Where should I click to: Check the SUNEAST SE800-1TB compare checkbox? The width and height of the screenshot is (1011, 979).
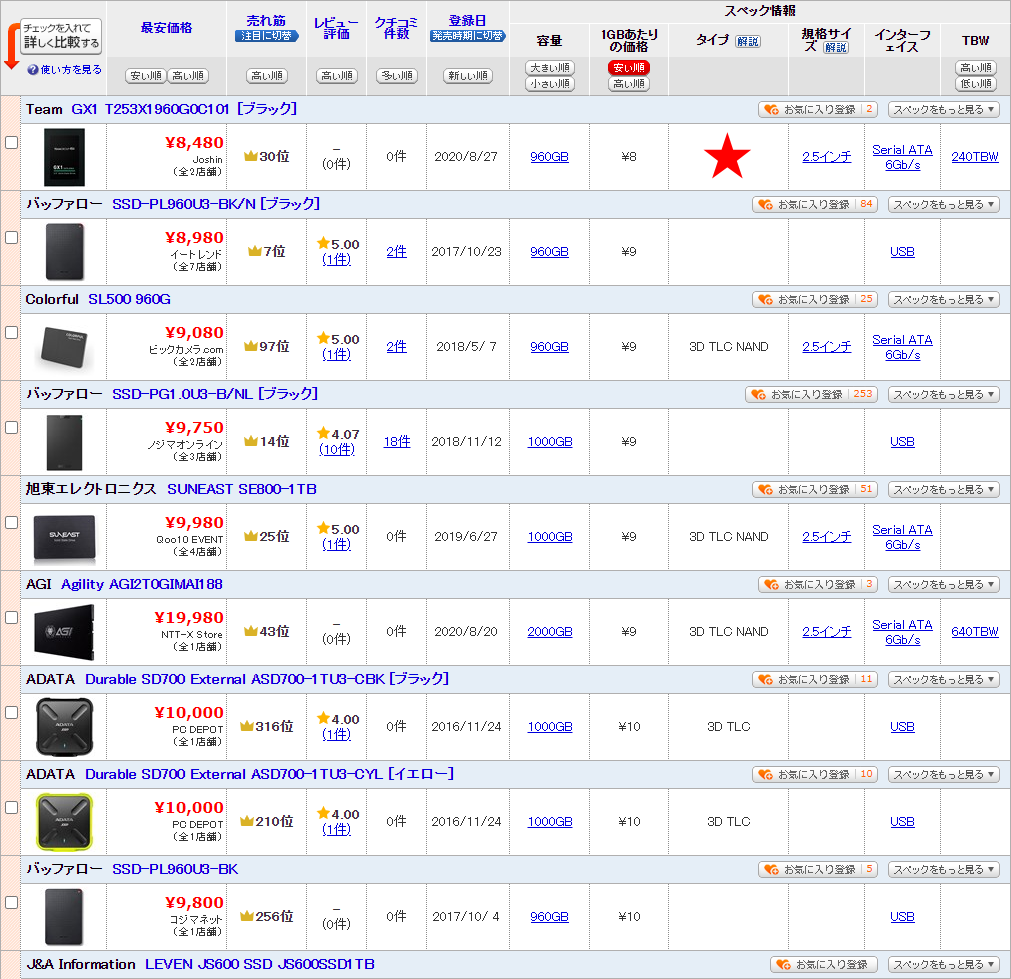click(x=12, y=522)
